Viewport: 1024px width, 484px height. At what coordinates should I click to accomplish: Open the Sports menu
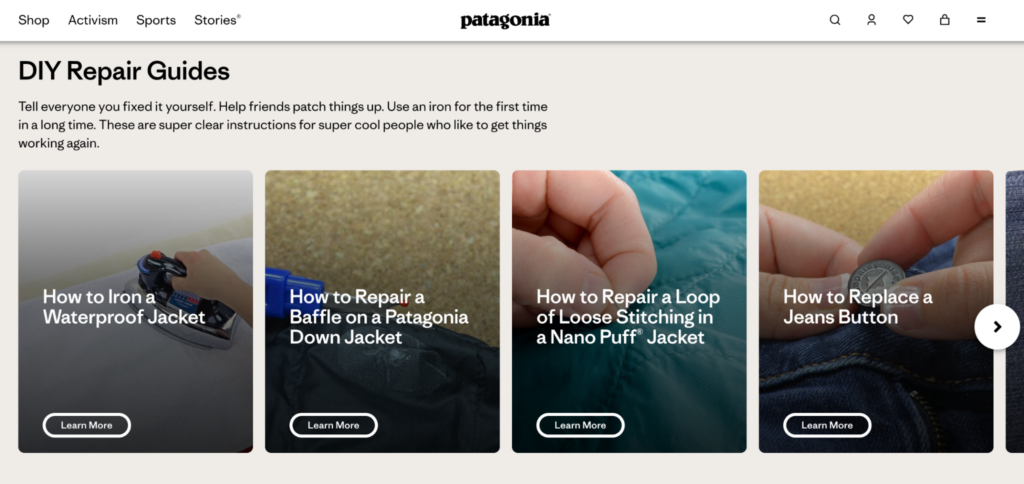156,20
